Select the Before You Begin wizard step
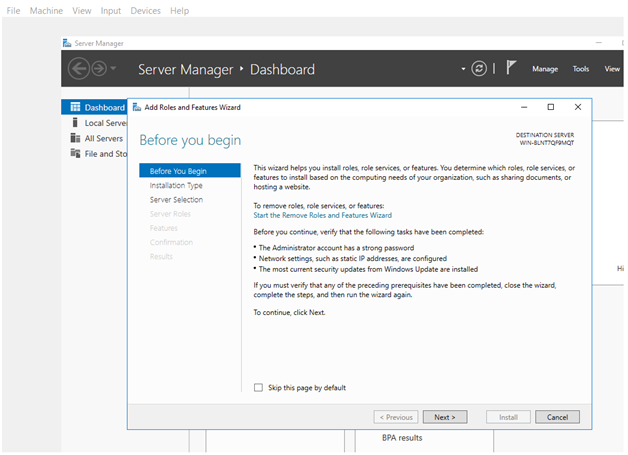This screenshot has width=628, height=455. (x=190, y=171)
